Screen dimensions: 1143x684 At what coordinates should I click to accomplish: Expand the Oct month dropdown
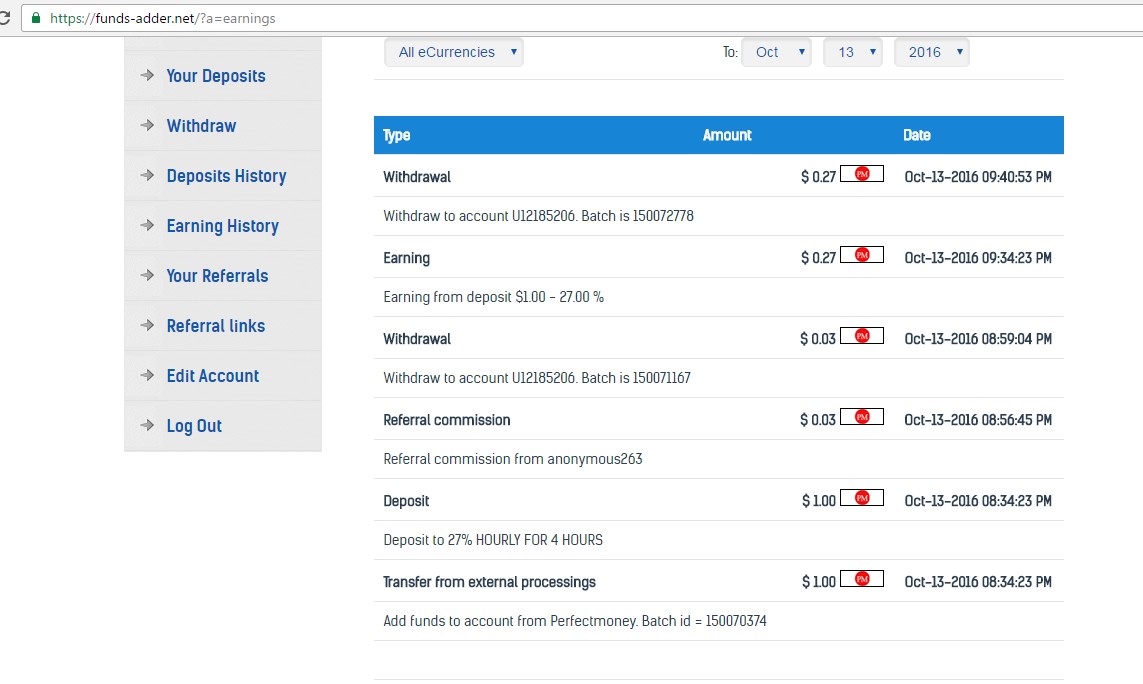[x=776, y=53]
